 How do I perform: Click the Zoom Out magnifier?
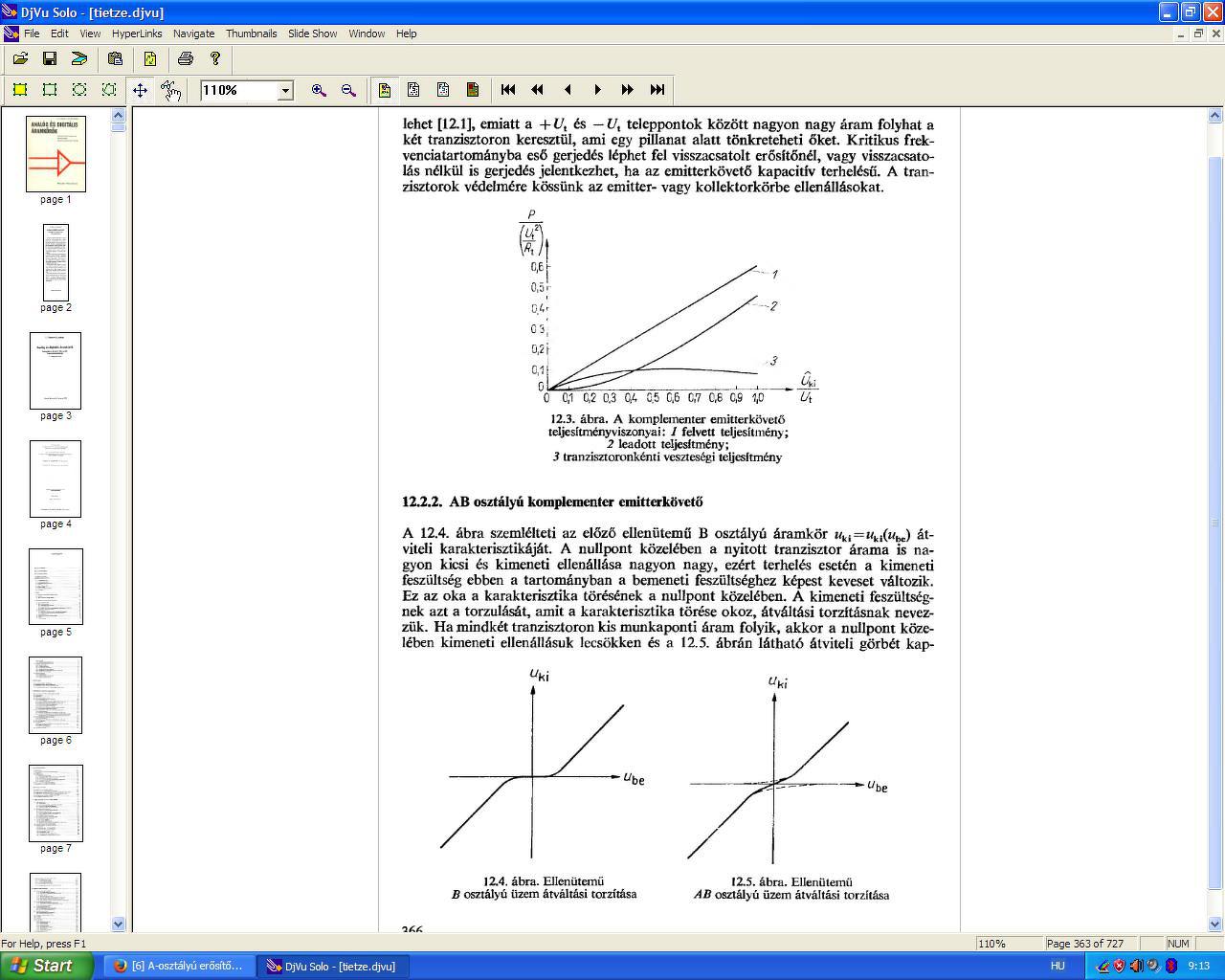coord(348,90)
